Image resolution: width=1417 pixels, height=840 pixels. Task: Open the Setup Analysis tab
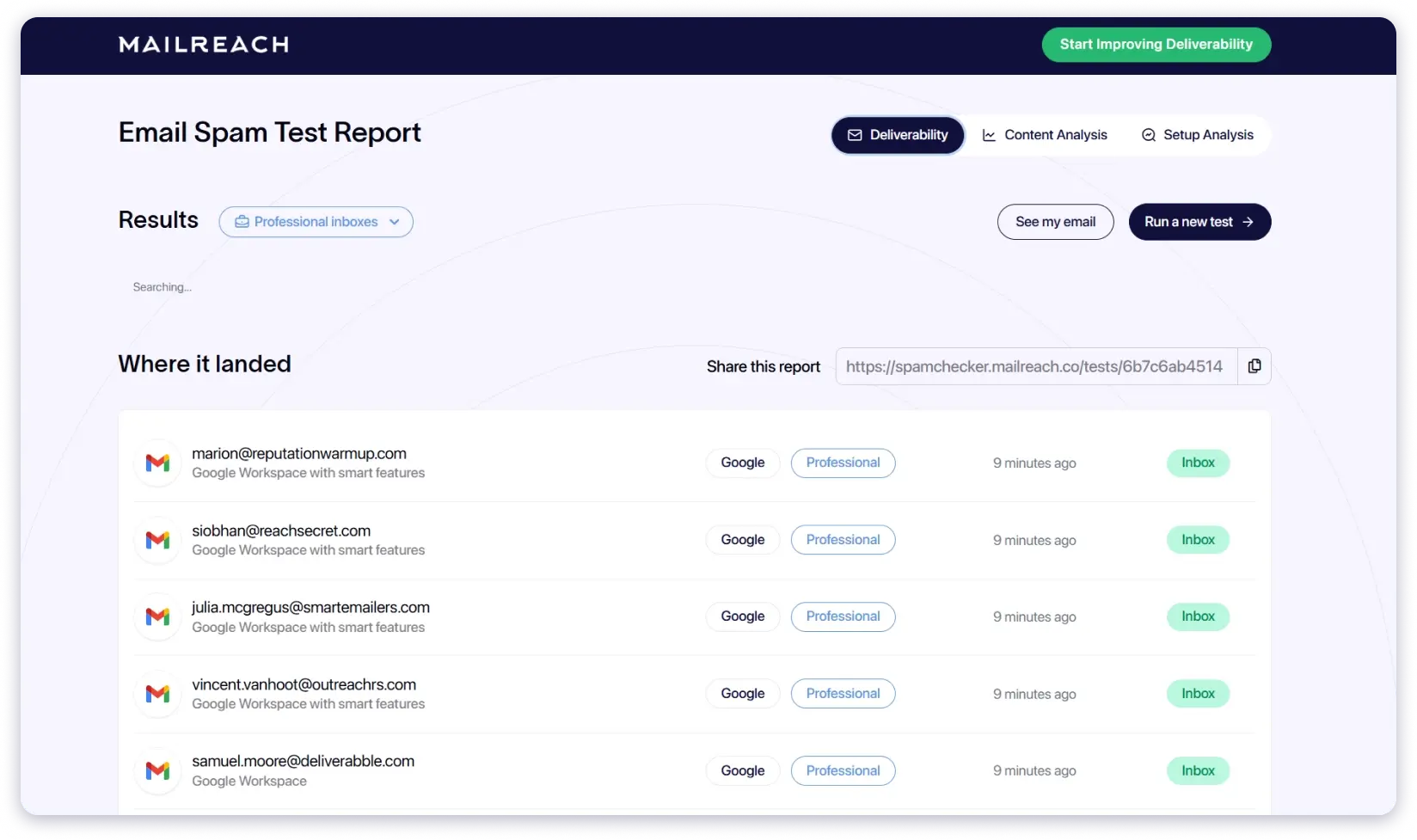pos(1197,135)
